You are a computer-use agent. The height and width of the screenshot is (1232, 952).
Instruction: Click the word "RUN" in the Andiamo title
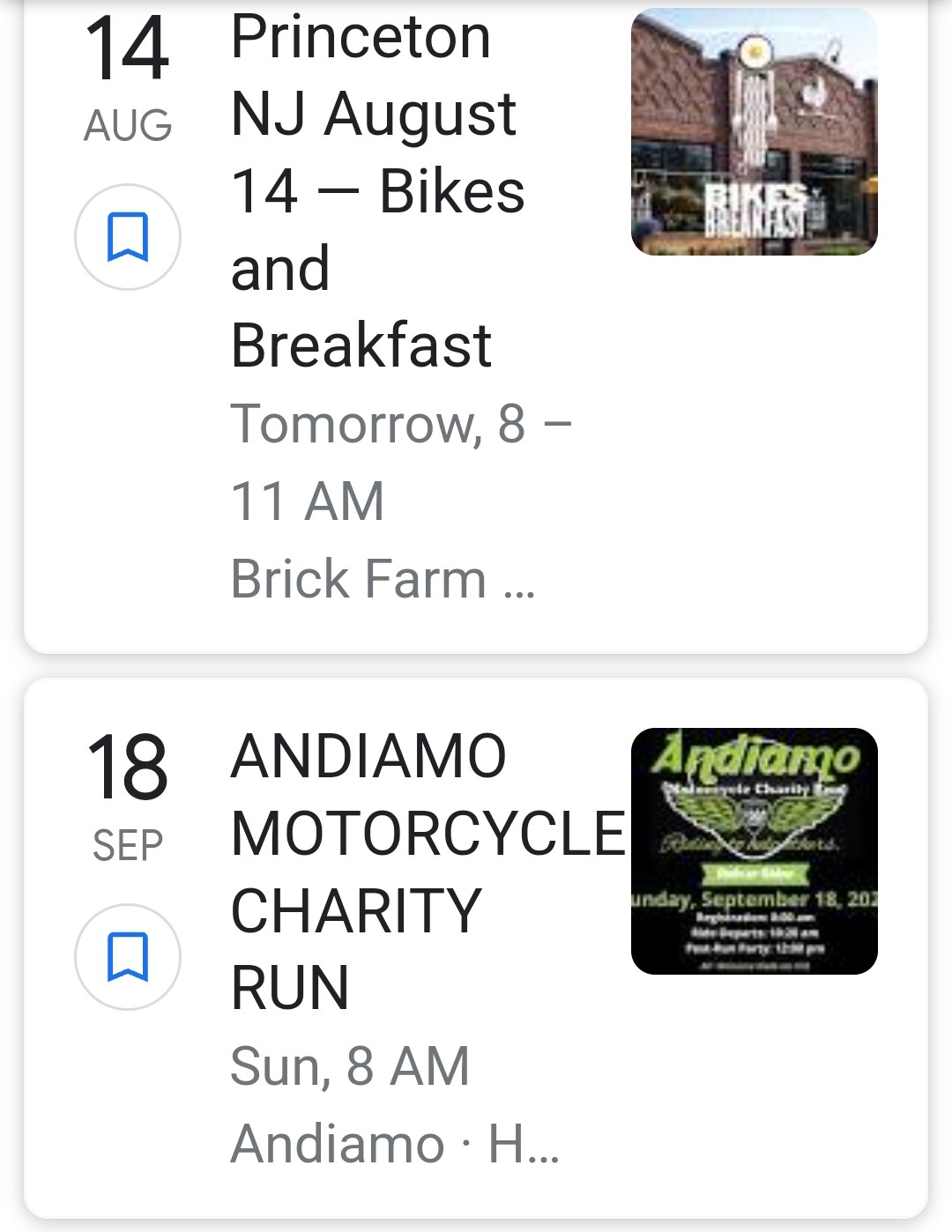click(x=290, y=988)
